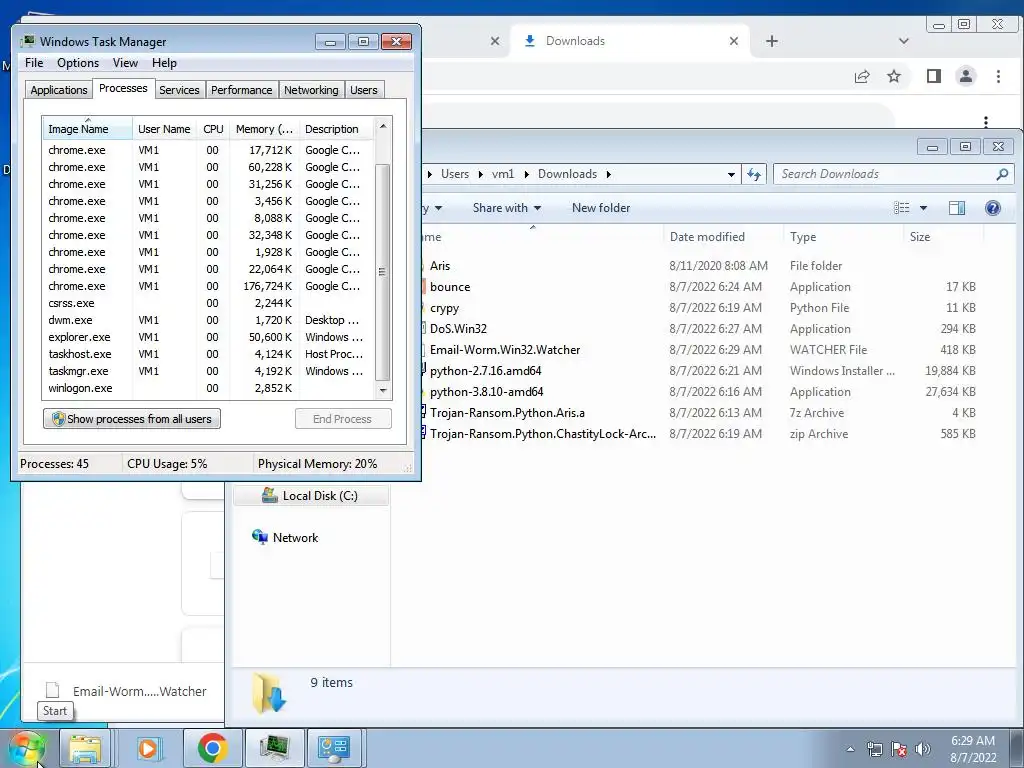Toggle Chrome's side panel icon

coord(934,76)
